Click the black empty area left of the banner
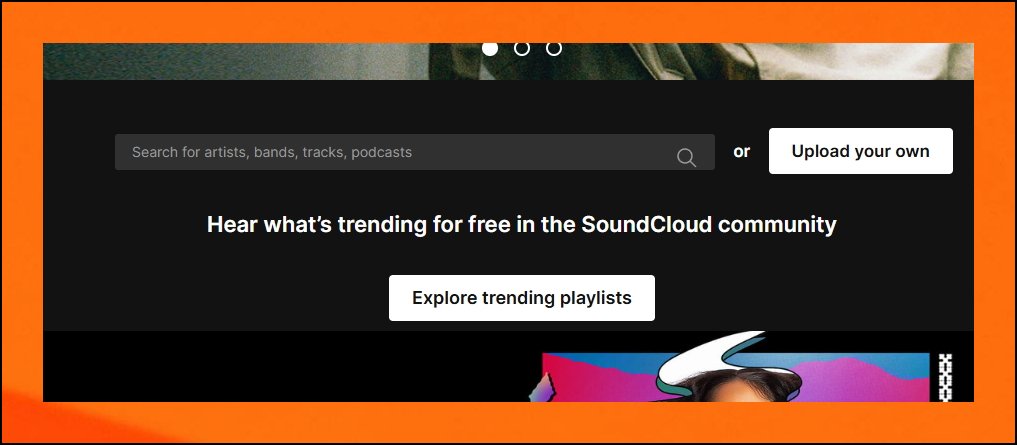This screenshot has height=445, width=1017. [285, 367]
